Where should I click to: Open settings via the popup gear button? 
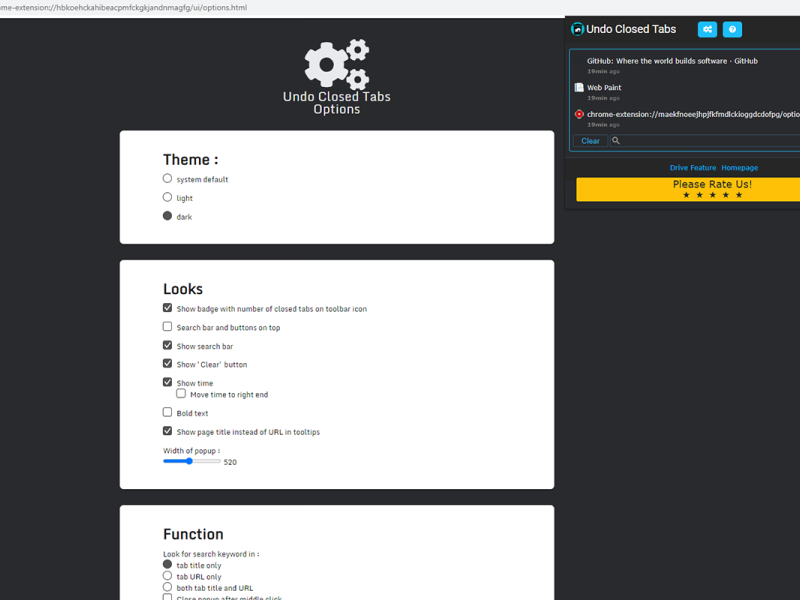pos(707,30)
